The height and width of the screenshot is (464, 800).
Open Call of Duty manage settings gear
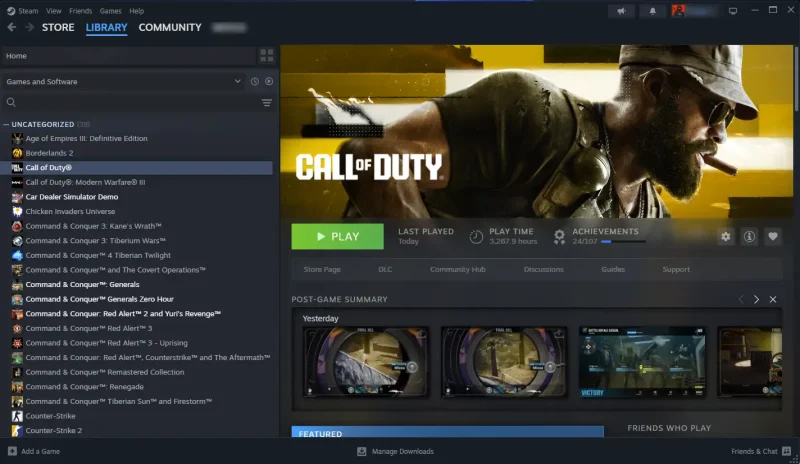pos(726,236)
